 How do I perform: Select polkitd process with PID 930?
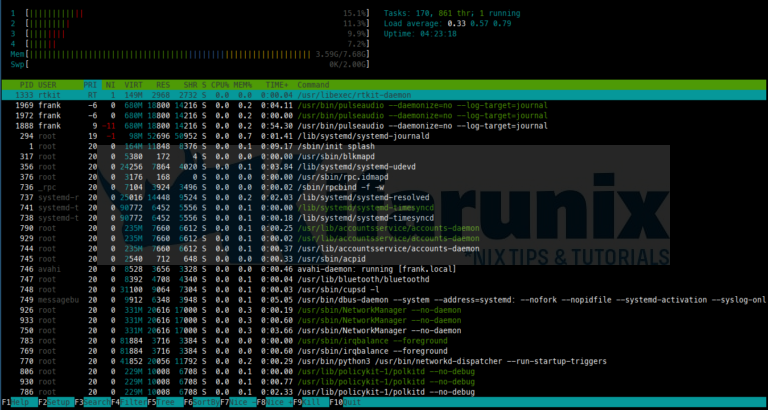(x=384, y=382)
